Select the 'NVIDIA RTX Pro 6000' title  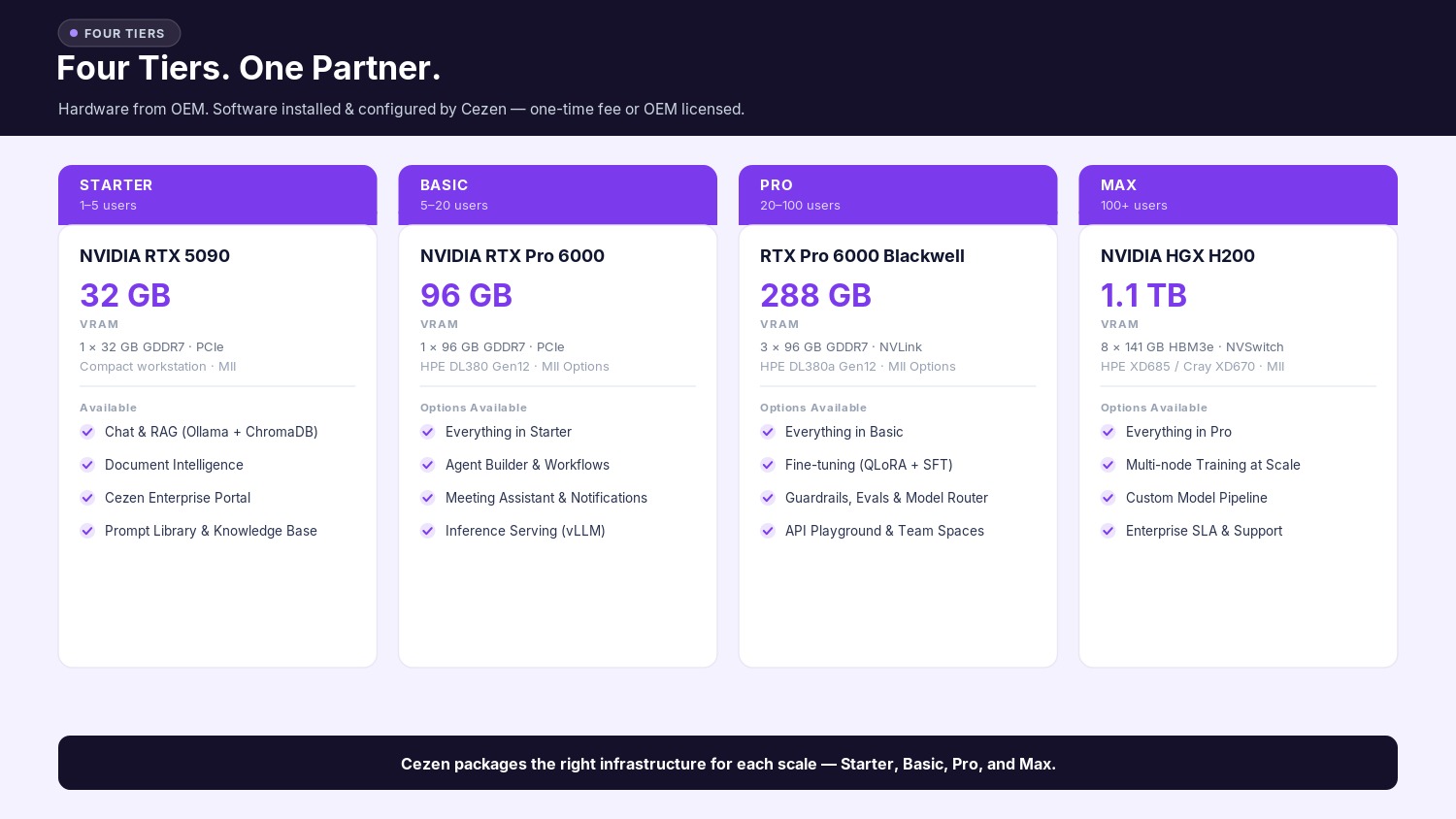coord(513,256)
